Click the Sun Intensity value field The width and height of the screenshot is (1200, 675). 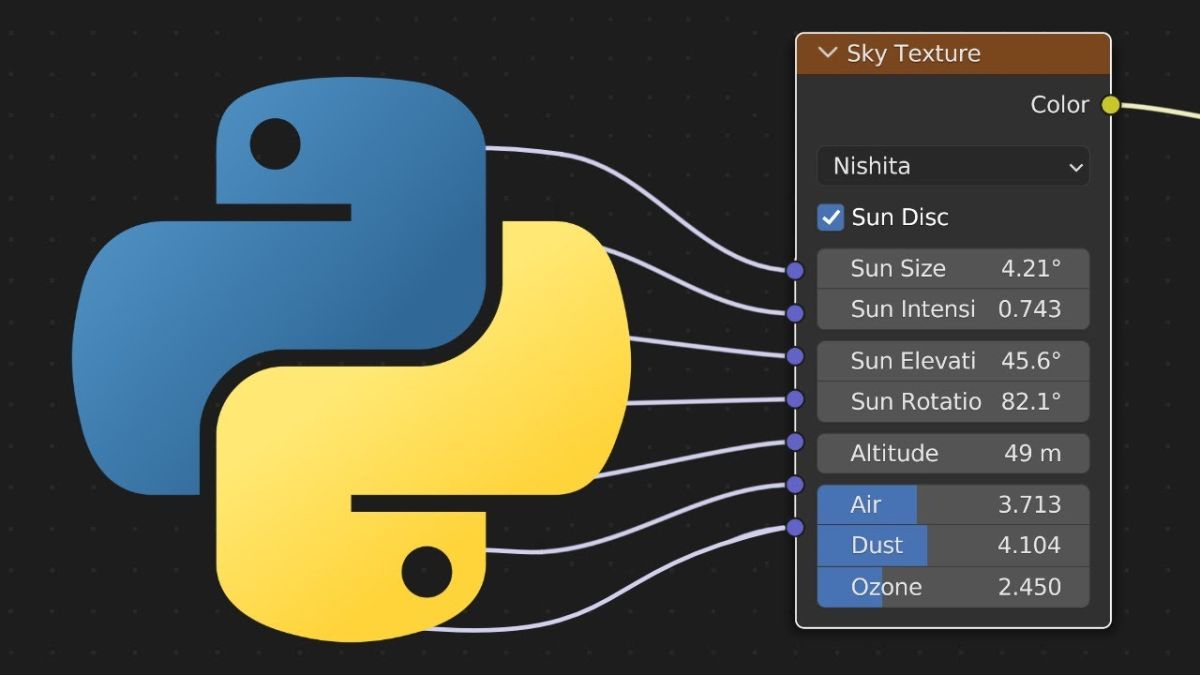coord(953,309)
